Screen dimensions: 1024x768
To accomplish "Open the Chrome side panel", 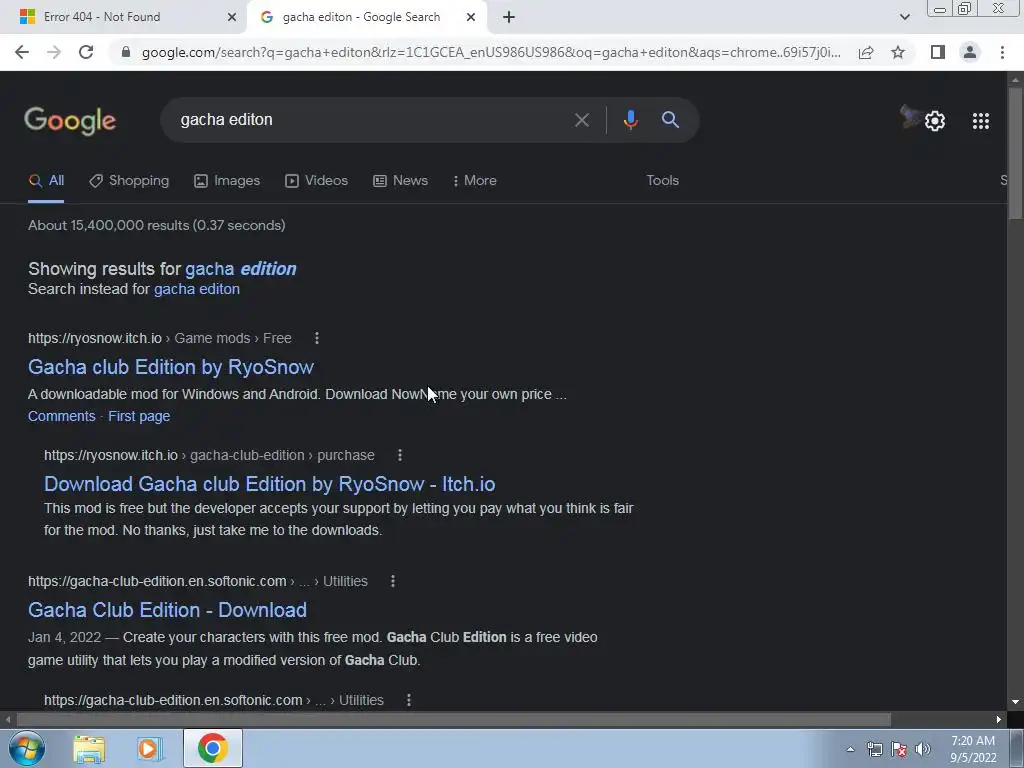I will click(x=938, y=52).
